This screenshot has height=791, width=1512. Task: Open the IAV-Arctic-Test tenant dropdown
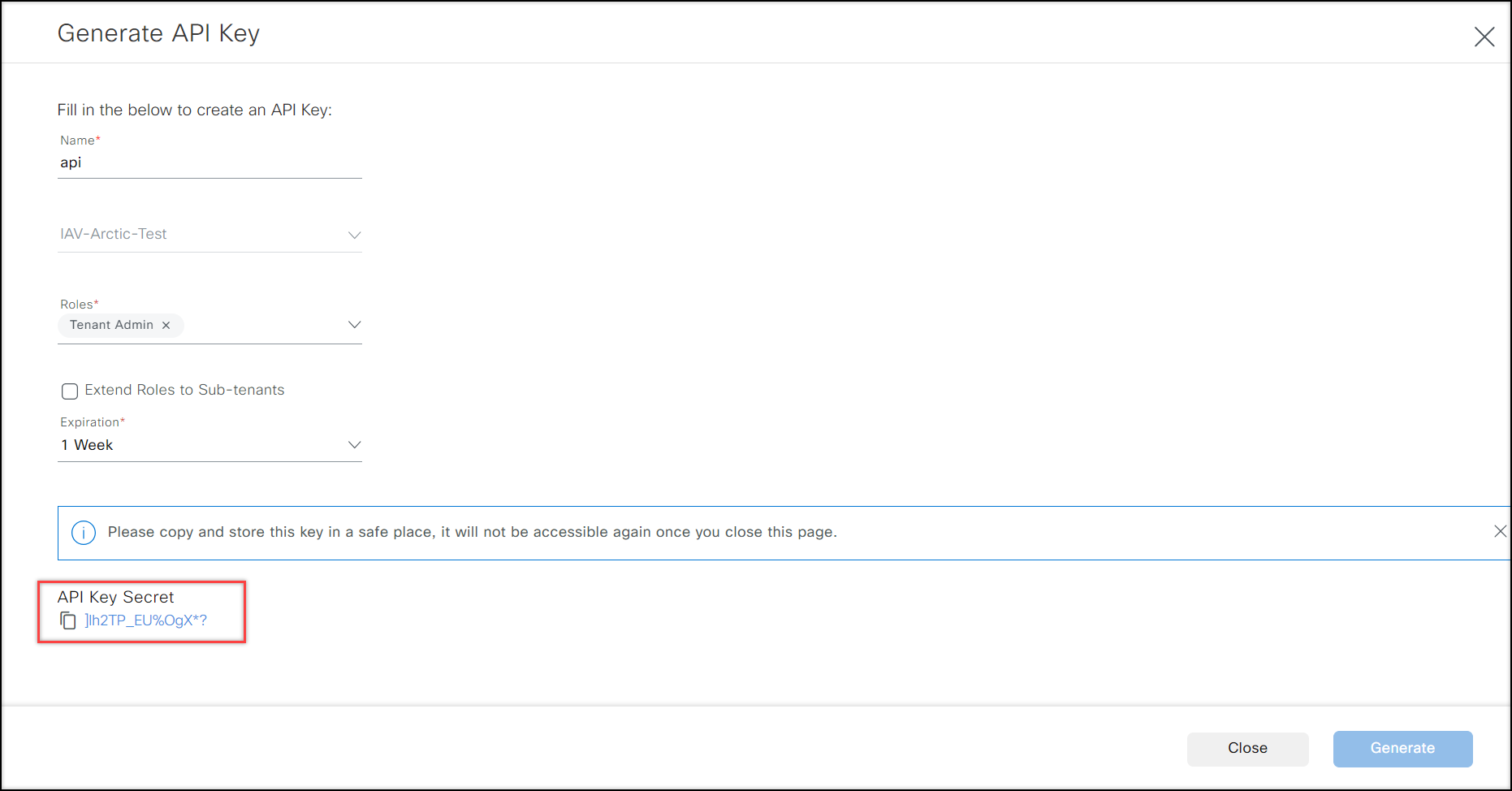[210, 234]
